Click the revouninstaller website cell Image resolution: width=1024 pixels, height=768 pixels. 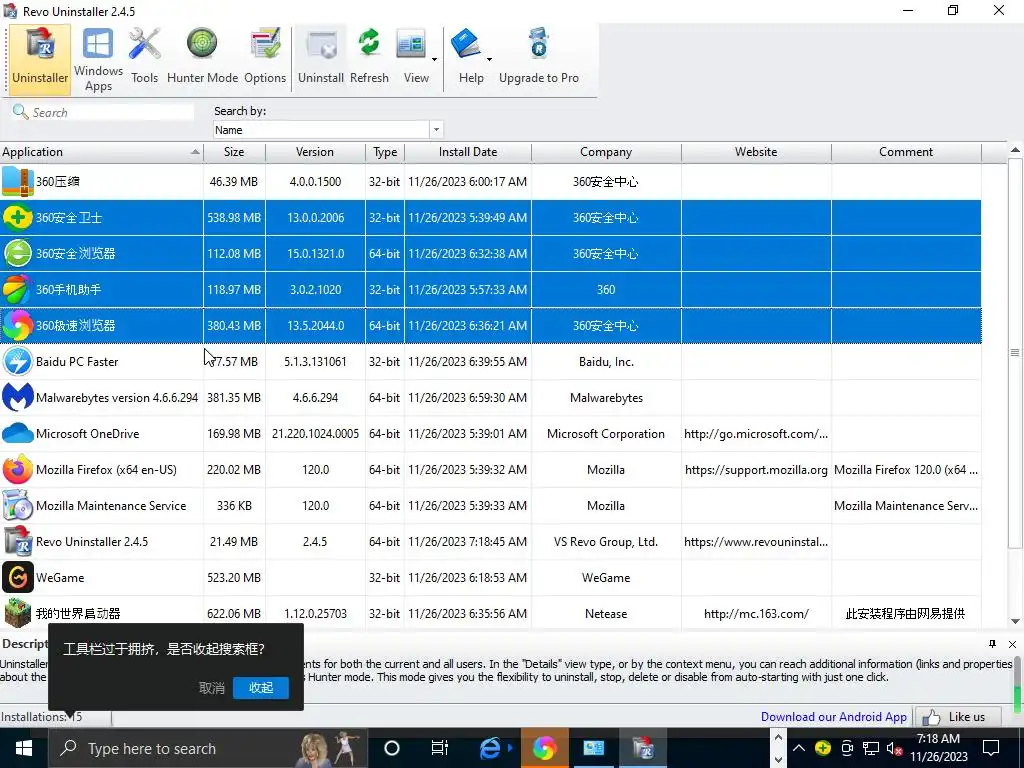pos(756,541)
